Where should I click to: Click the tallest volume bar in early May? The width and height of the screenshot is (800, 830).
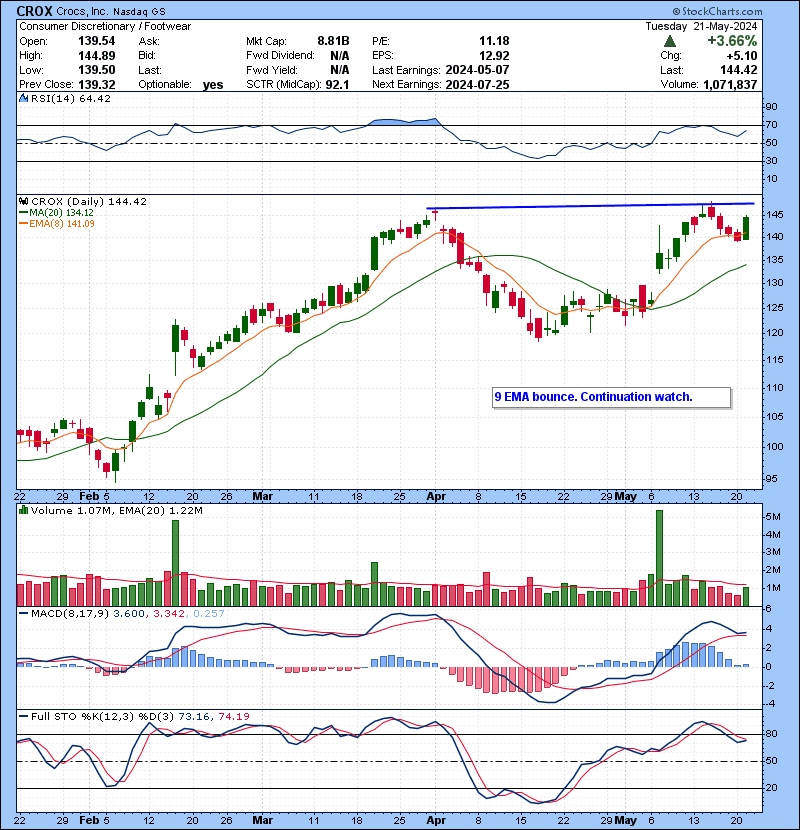659,558
